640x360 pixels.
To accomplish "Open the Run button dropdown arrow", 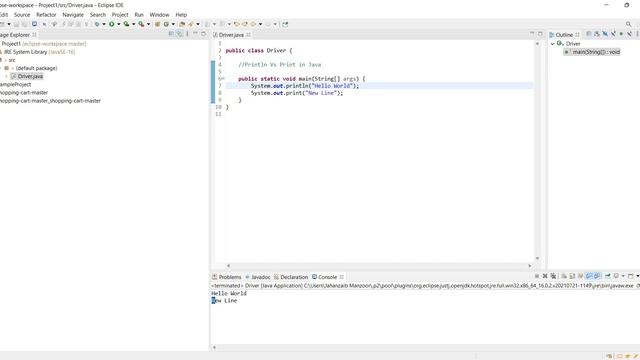I will coord(119,24).
